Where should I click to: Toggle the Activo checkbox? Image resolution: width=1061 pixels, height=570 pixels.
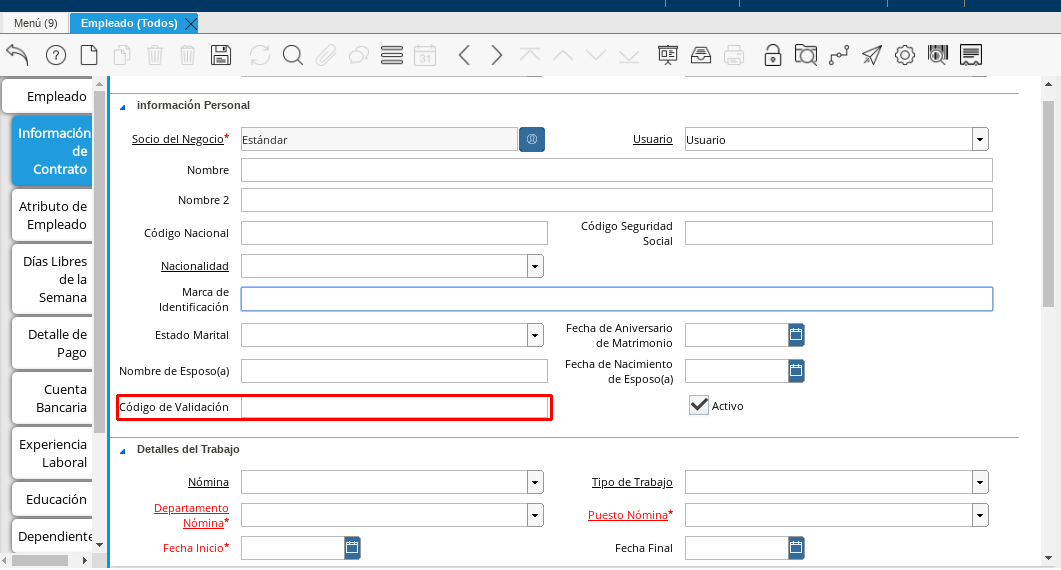[x=699, y=405]
